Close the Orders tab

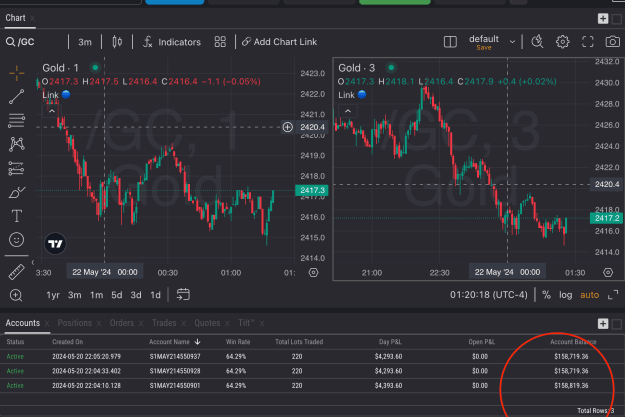(141, 323)
